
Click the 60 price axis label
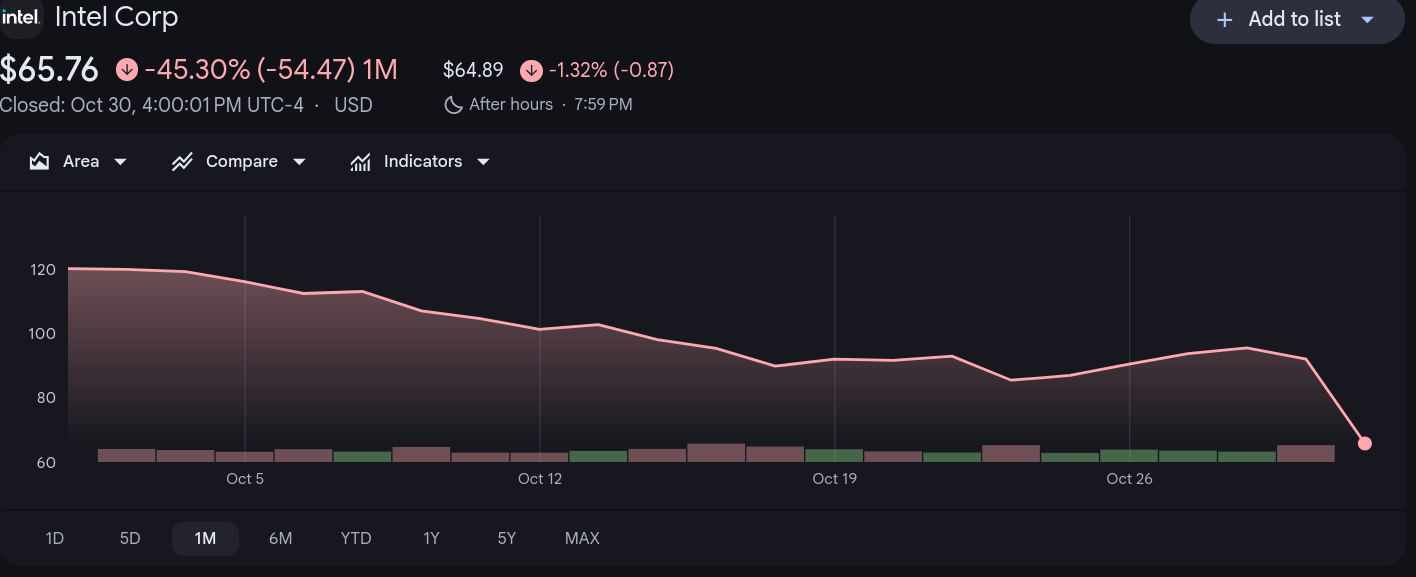click(x=46, y=463)
